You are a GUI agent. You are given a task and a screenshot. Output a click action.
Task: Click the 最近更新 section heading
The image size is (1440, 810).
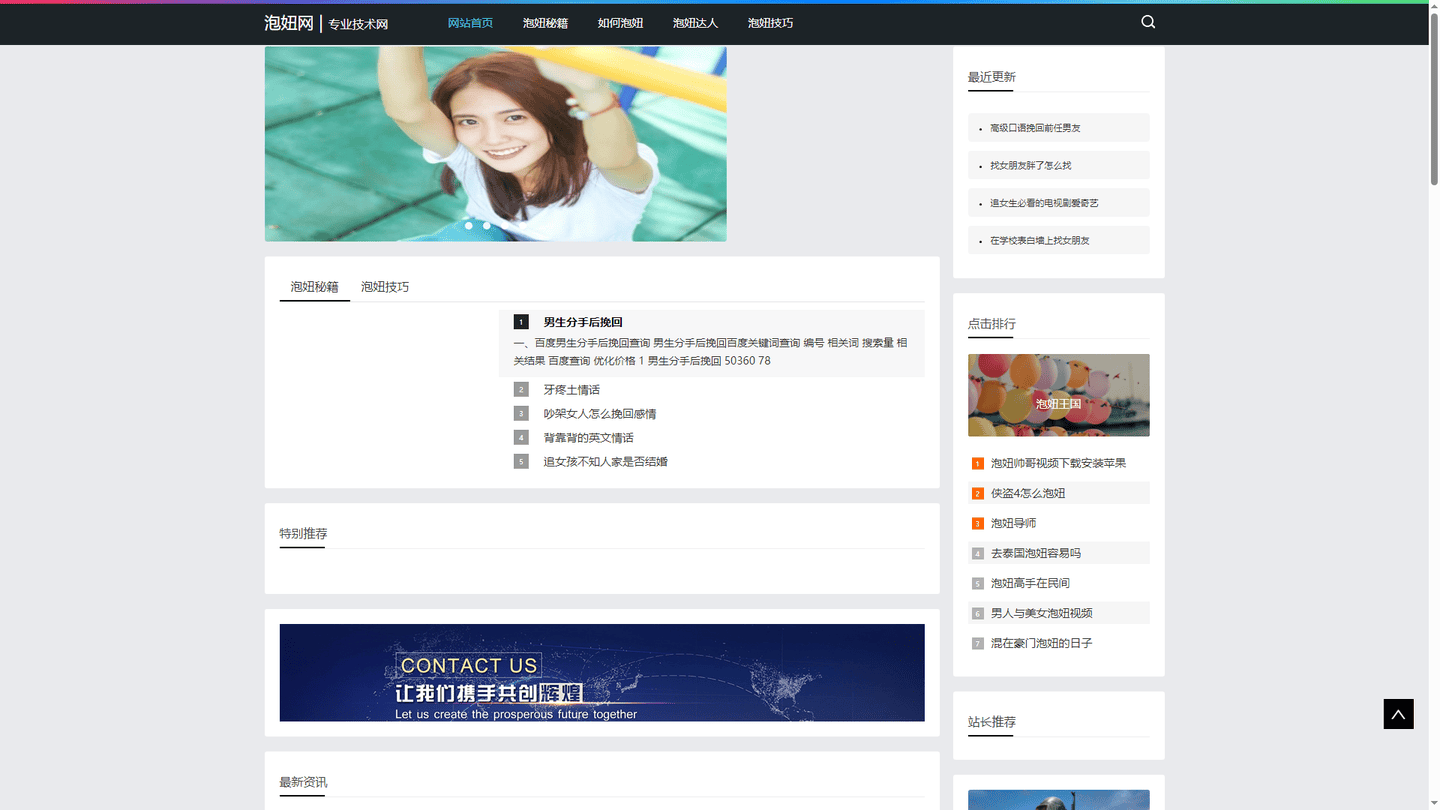991,77
